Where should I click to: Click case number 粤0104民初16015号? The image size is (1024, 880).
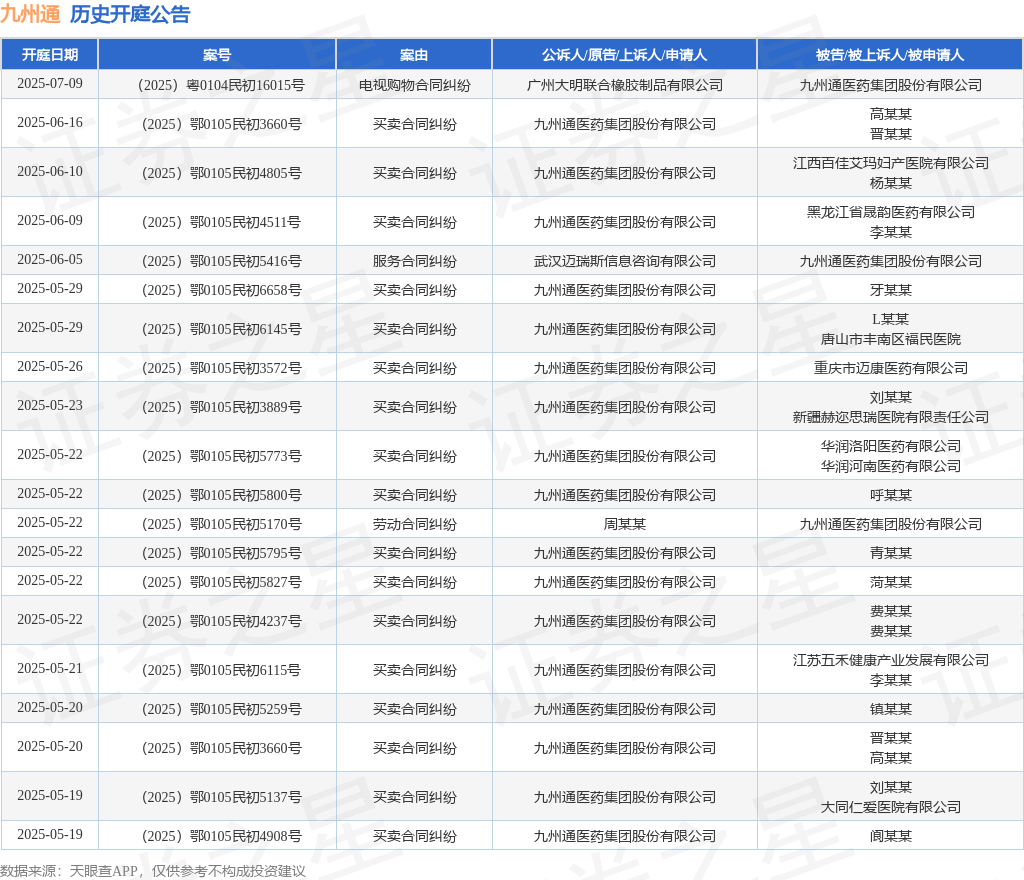pos(221,85)
